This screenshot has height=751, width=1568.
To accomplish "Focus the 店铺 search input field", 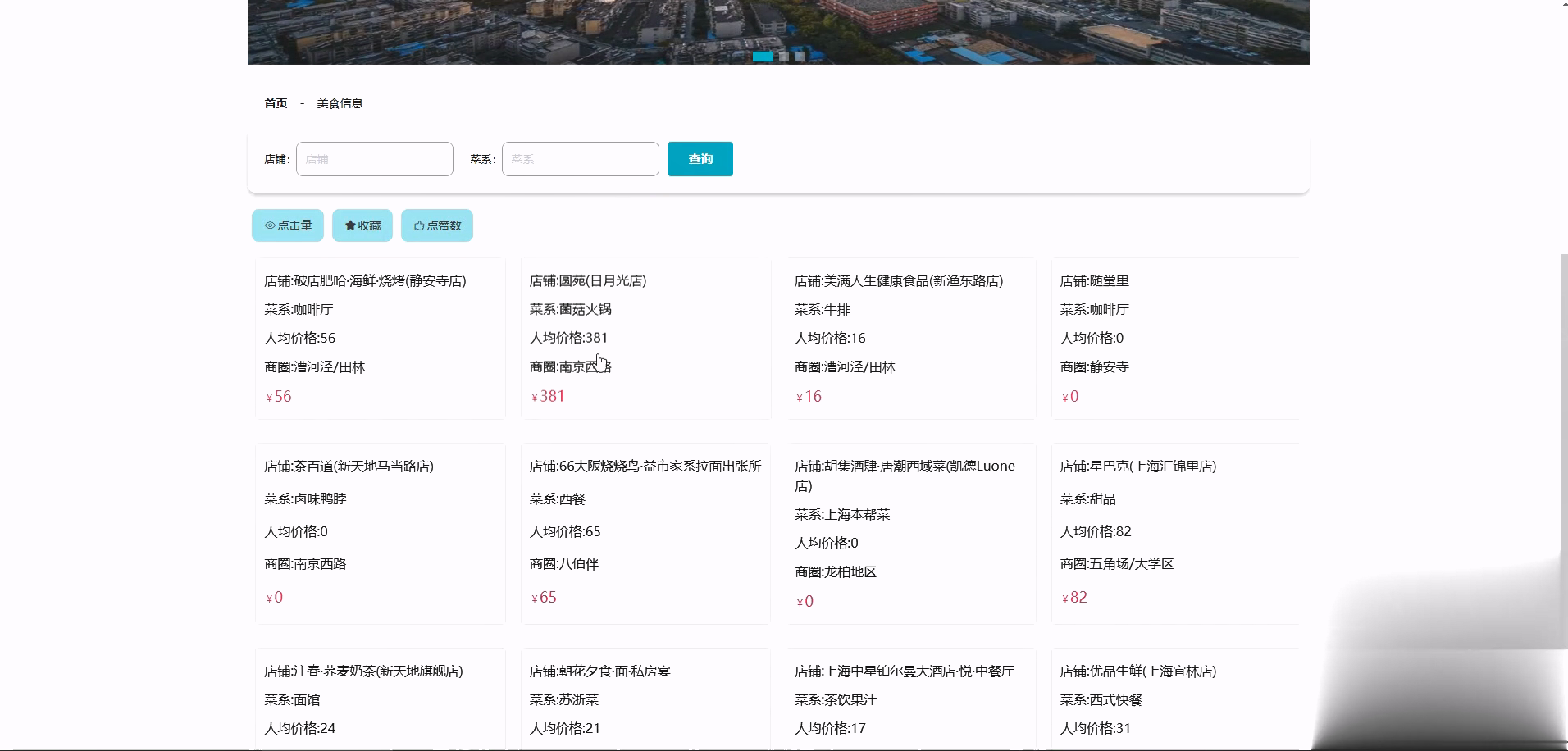I will (375, 159).
